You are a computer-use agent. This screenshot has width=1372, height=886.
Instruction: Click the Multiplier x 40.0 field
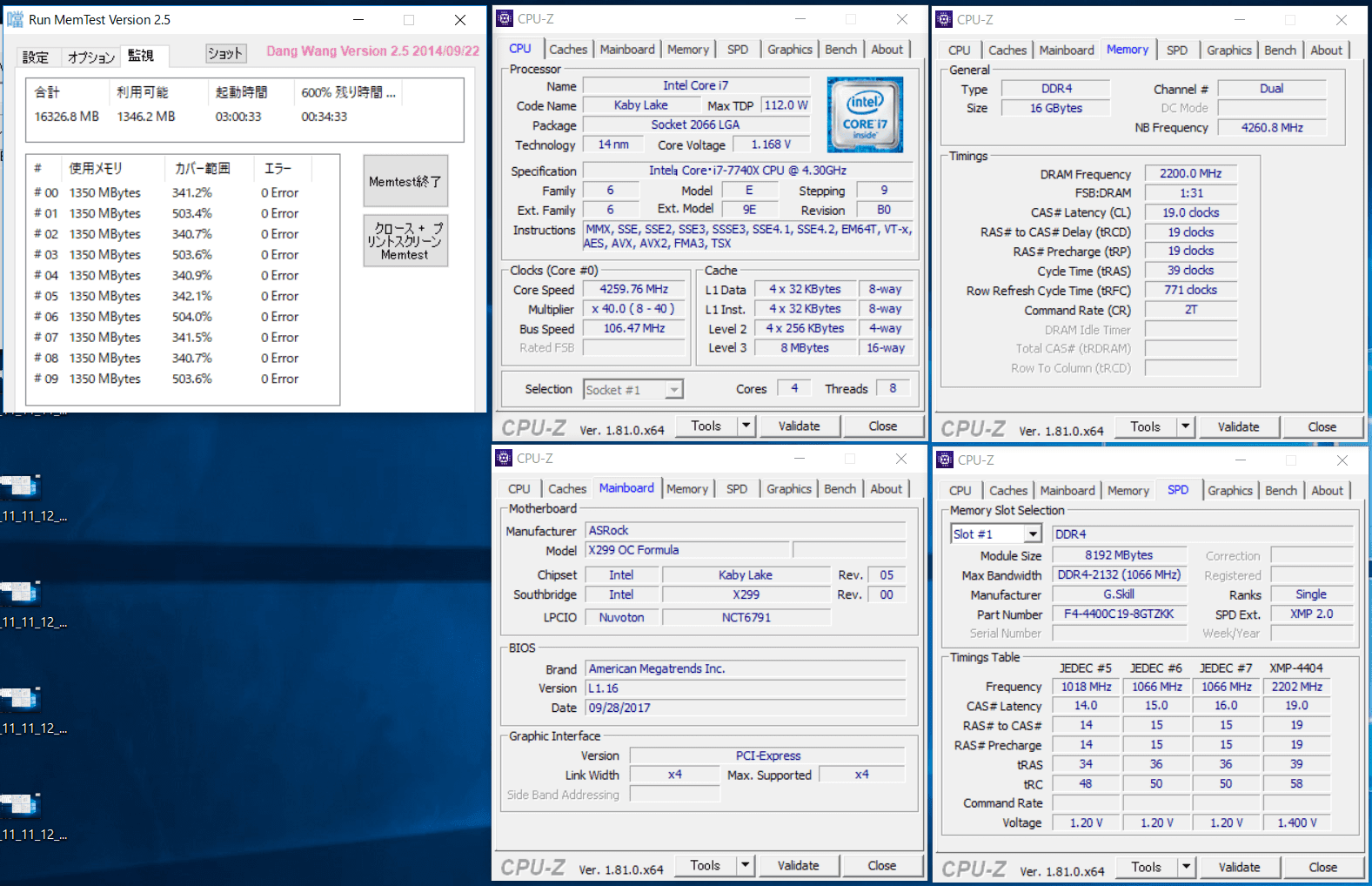point(634,309)
